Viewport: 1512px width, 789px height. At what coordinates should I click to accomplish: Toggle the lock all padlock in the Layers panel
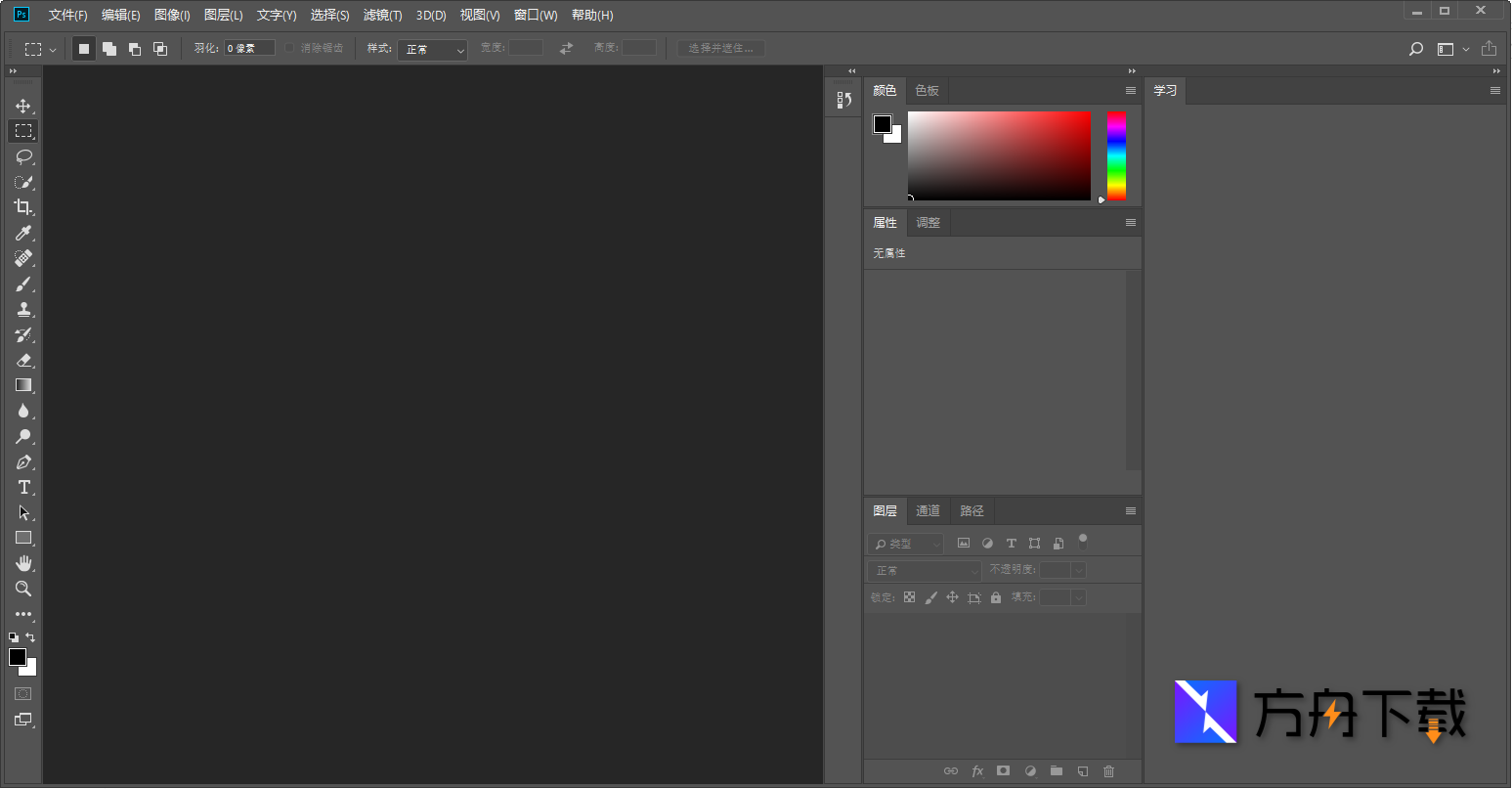995,596
